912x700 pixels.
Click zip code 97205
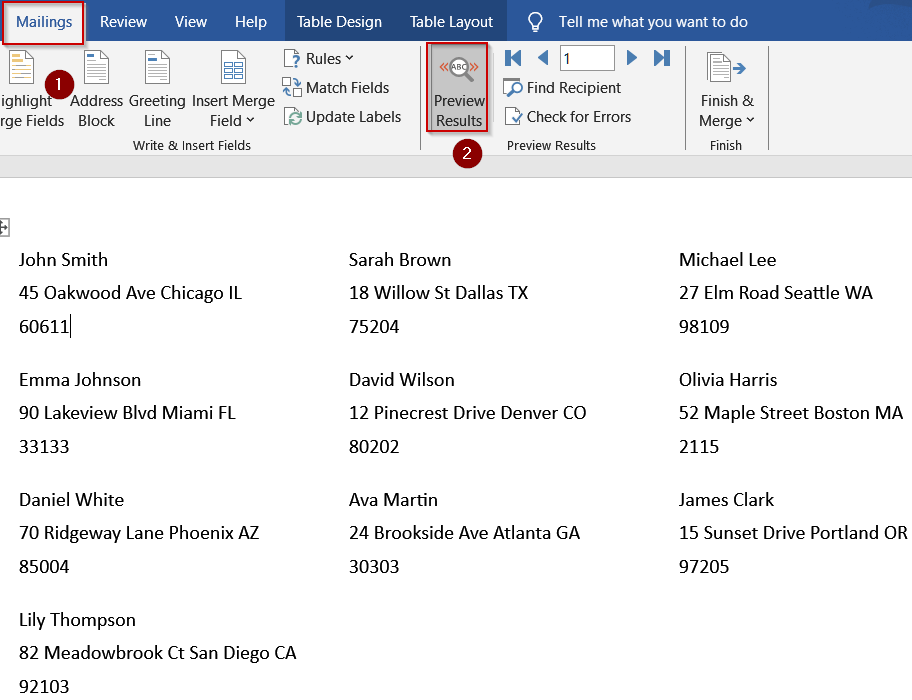pyautogui.click(x=704, y=567)
